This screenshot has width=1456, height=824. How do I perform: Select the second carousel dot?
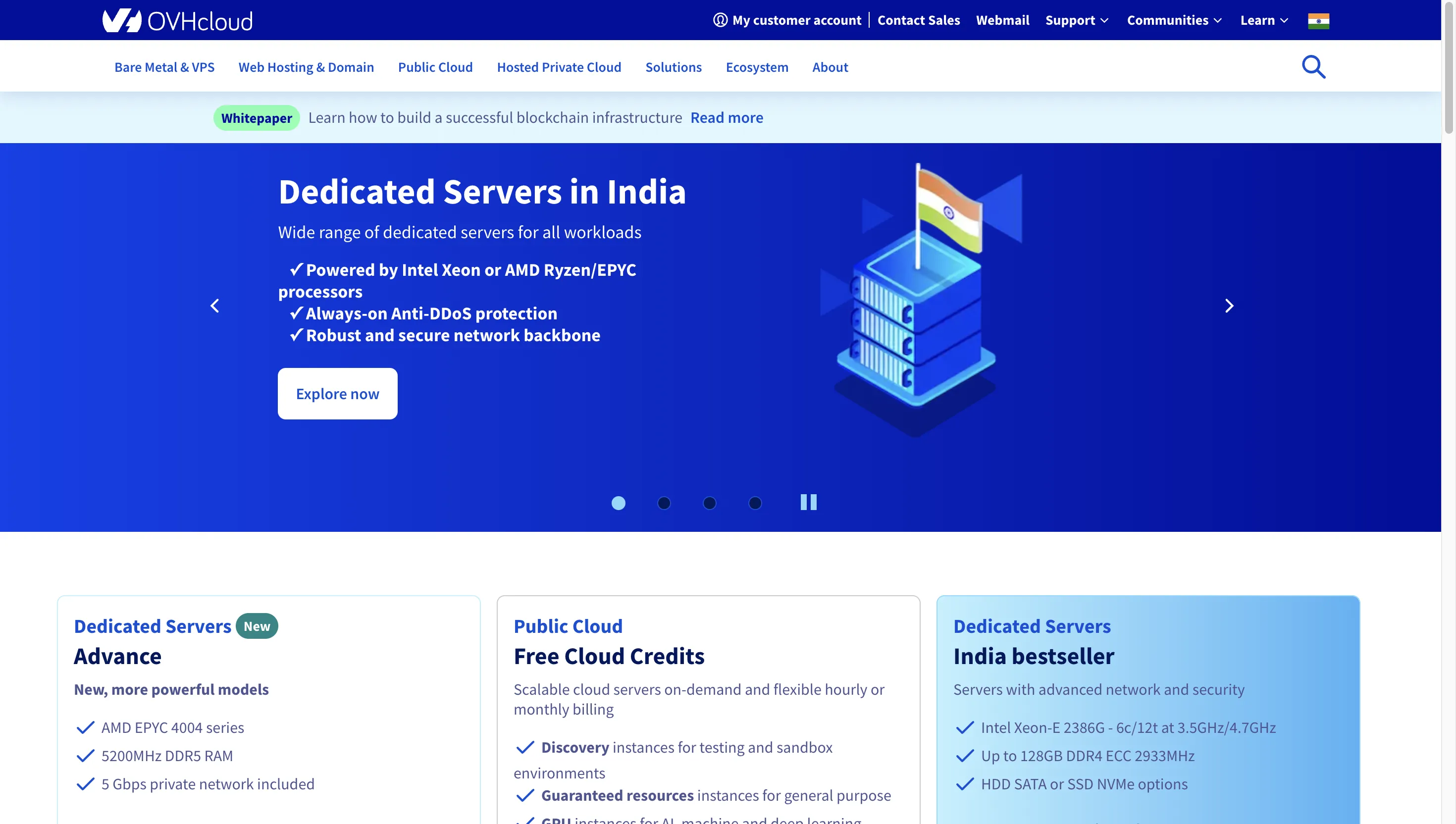click(664, 503)
